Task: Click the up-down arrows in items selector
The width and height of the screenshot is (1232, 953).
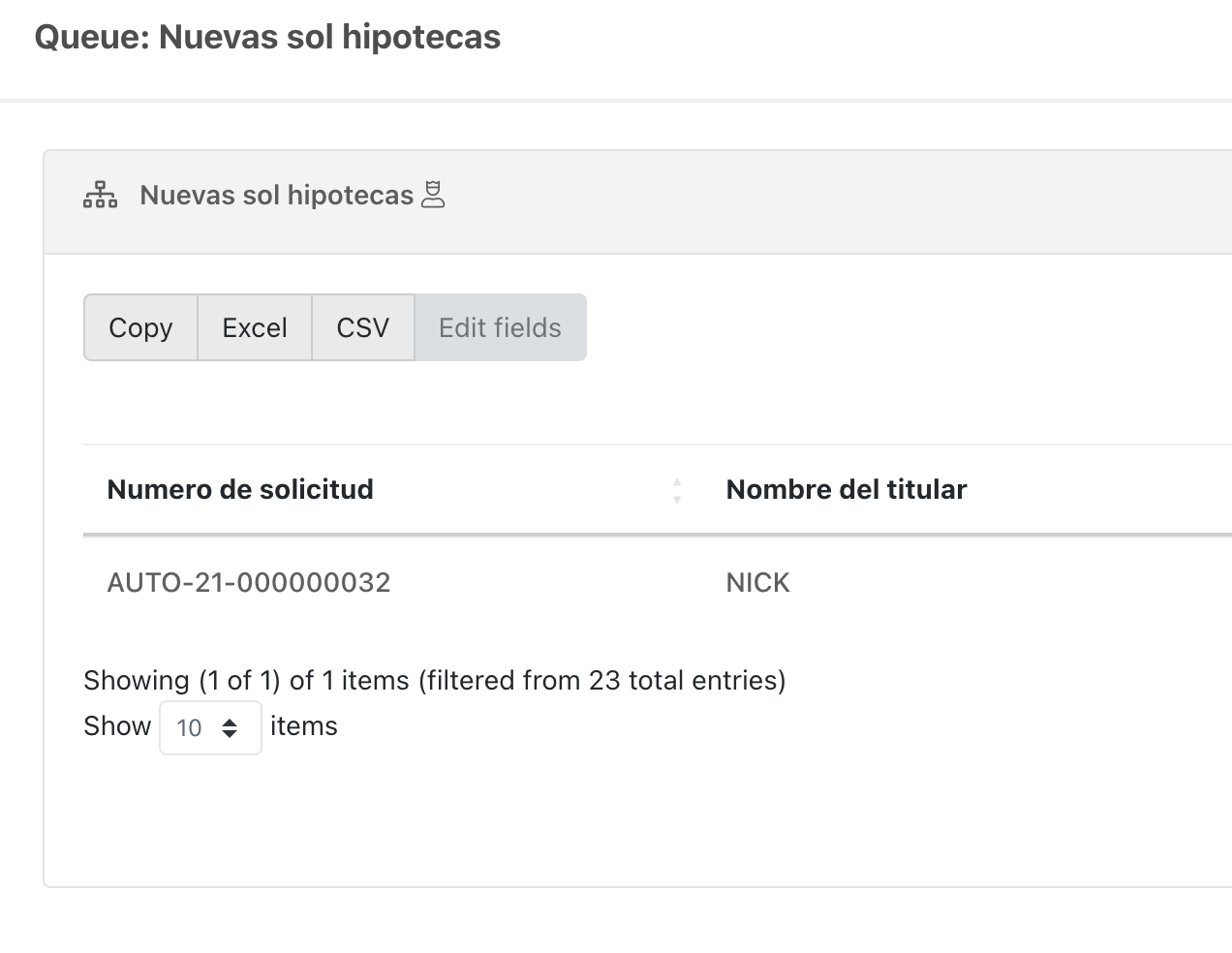Action: coord(230,728)
